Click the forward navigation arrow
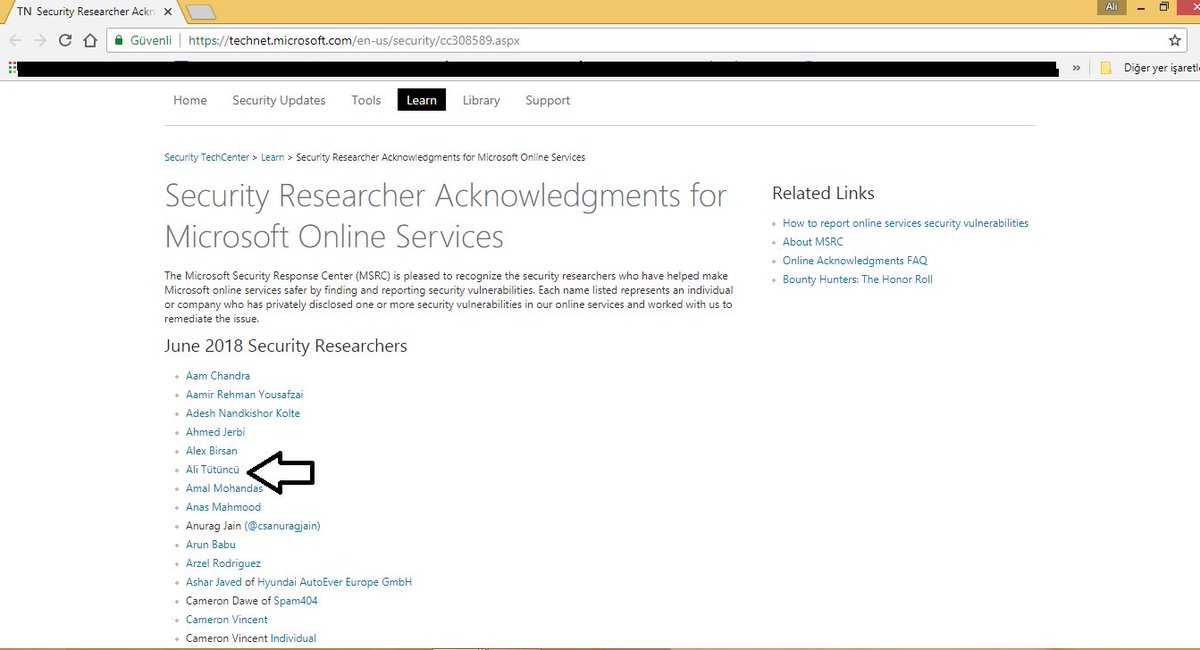 coord(40,40)
